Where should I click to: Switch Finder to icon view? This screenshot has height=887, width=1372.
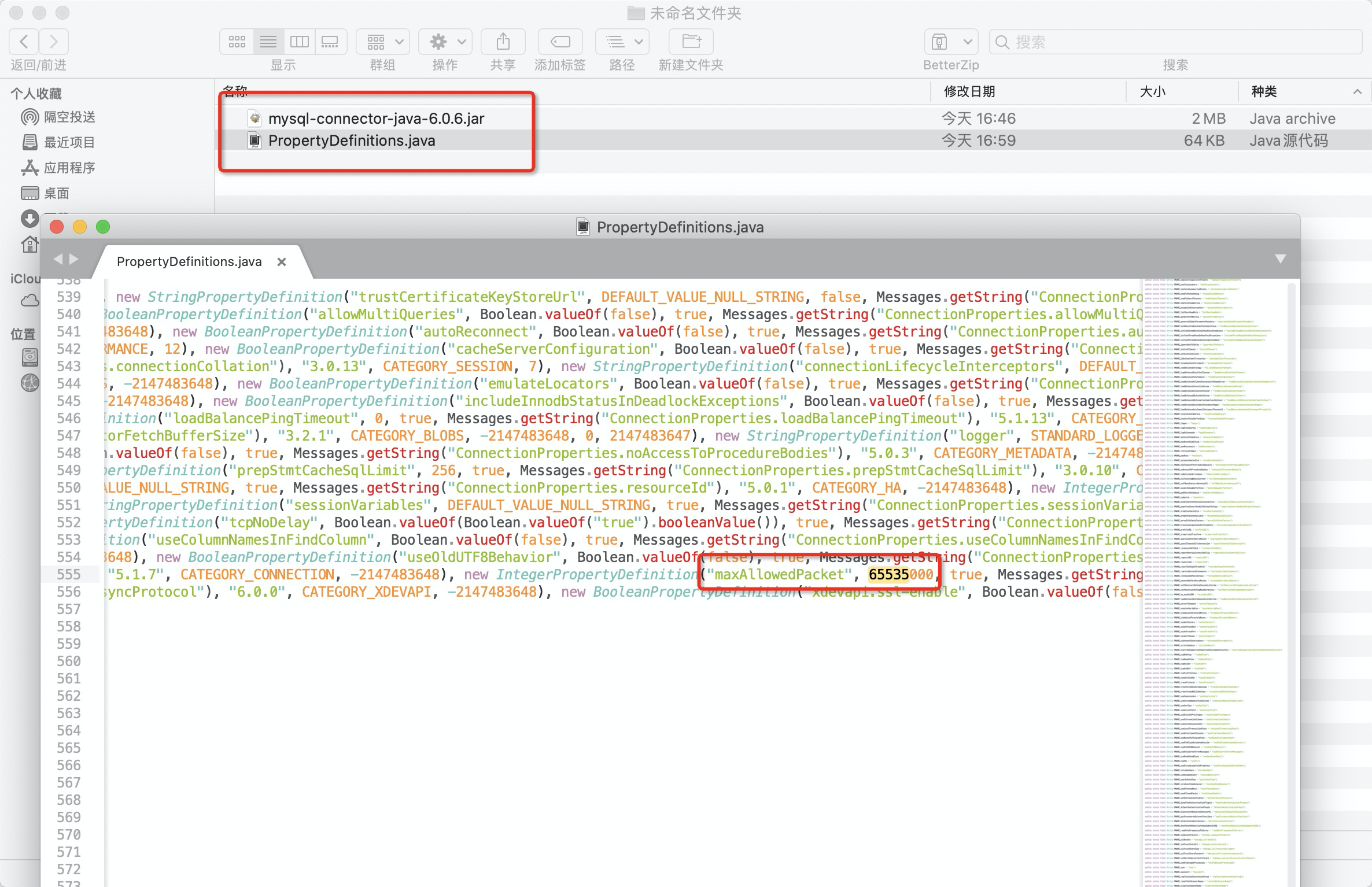pos(237,42)
